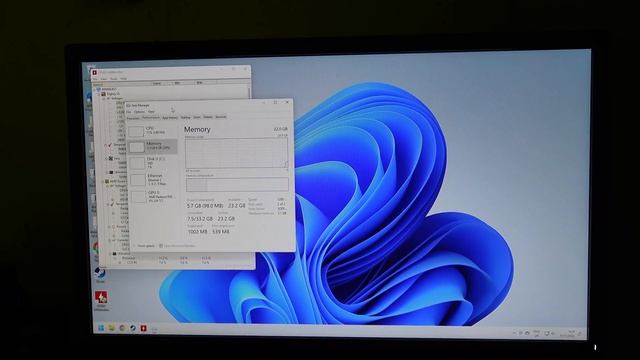The height and width of the screenshot is (360, 640).
Task: Switch to the Users tab
Action: click(197, 117)
